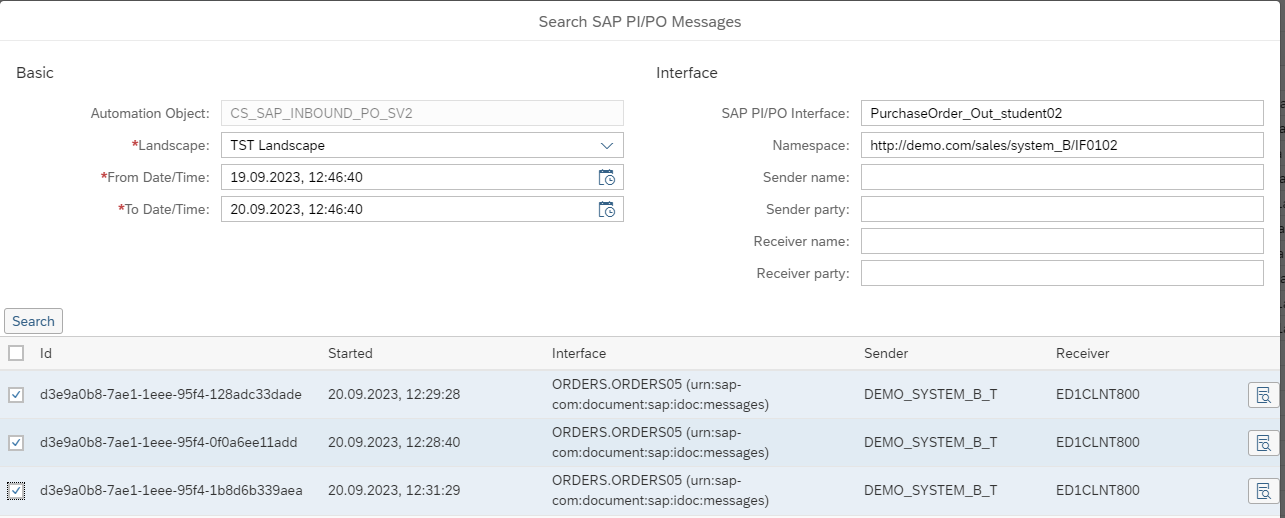Click DEMO_SYSTEM_B_T sender in 12:28:40 row
Screen dimensions: 1285x518
[x=930, y=443]
